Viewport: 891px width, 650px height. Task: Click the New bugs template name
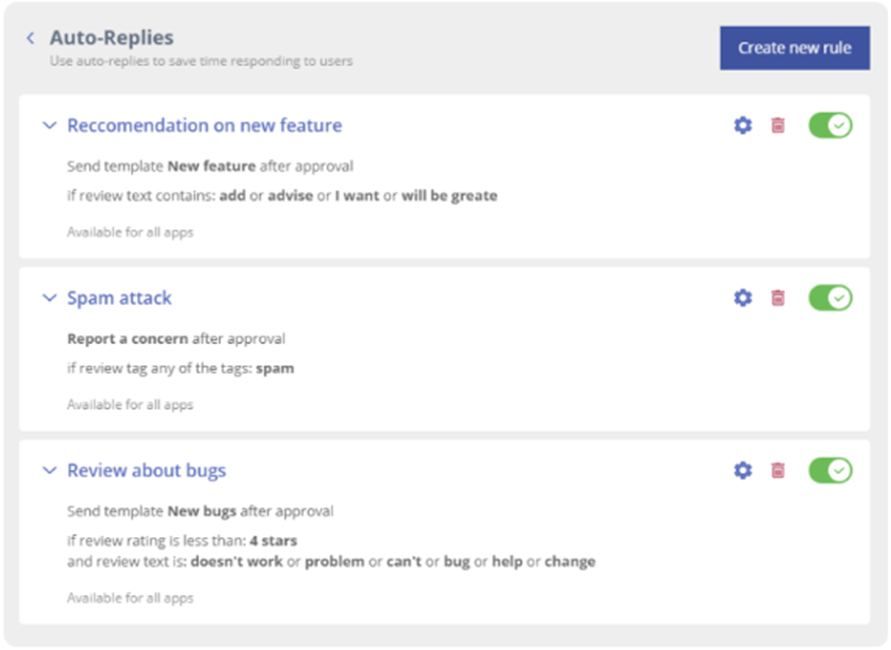point(202,511)
